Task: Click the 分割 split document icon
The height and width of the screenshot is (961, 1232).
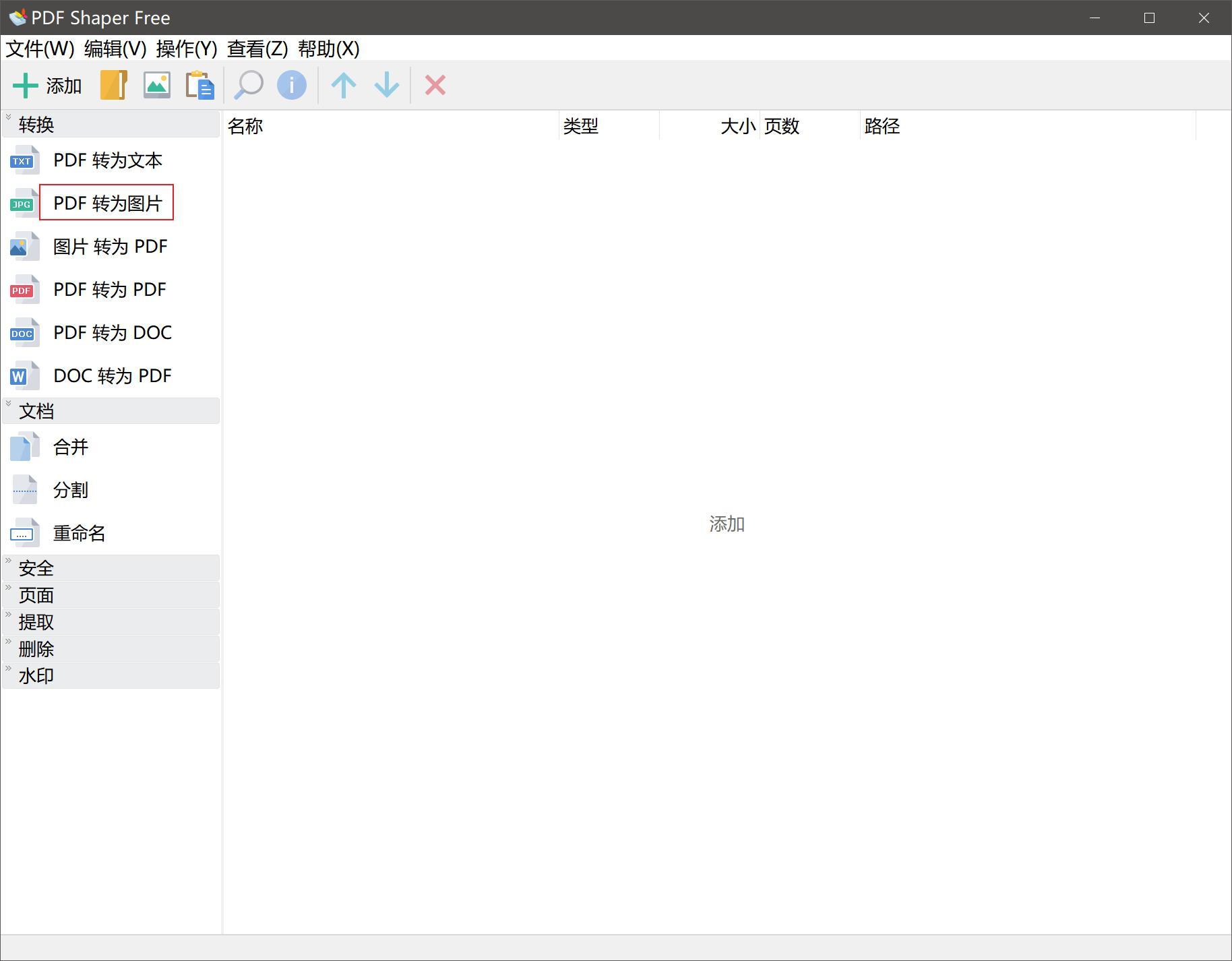Action: click(24, 490)
